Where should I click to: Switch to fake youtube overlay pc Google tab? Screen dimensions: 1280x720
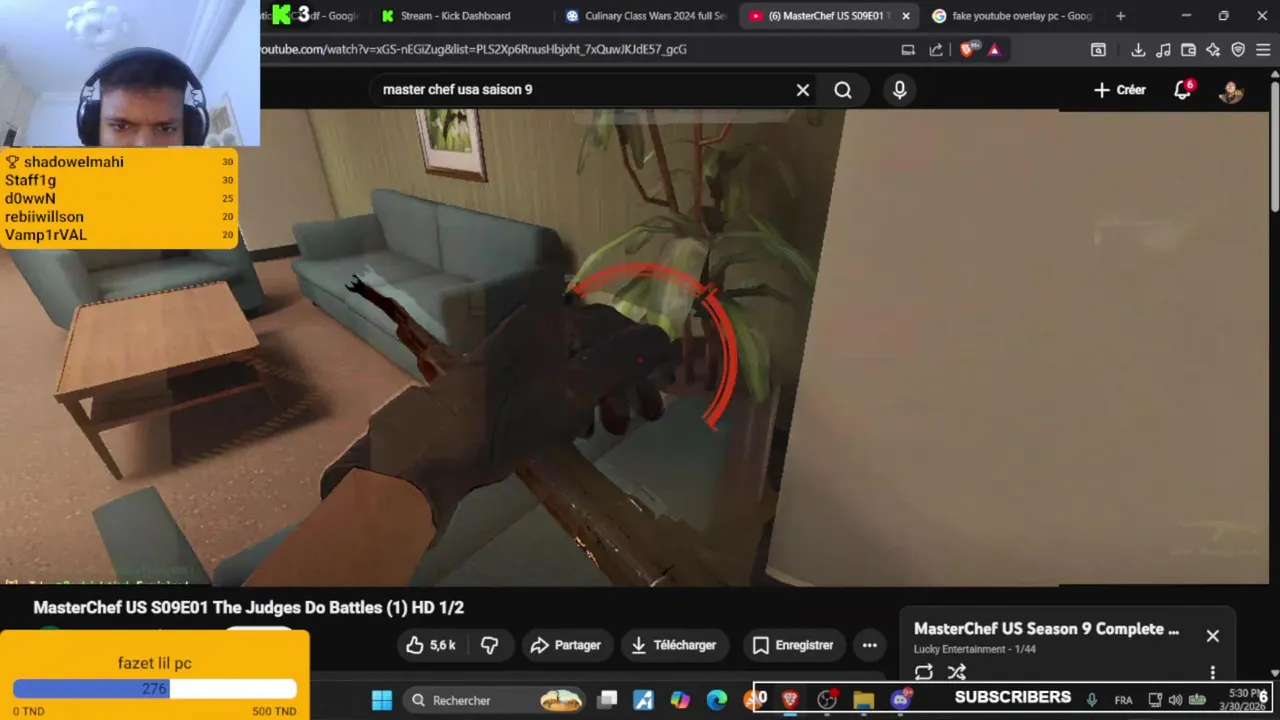(x=1012, y=16)
